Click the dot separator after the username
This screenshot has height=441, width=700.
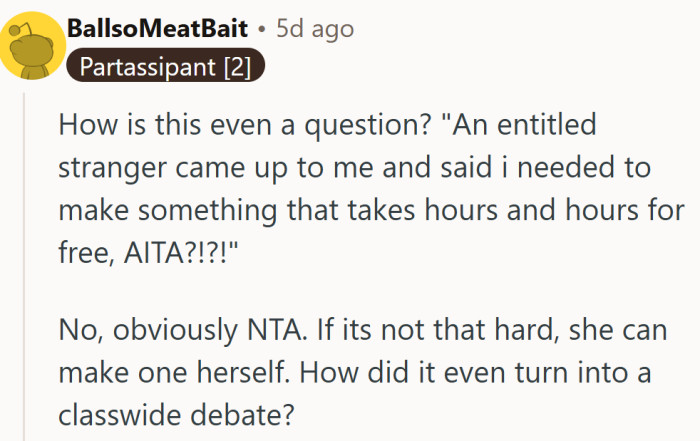tap(261, 29)
